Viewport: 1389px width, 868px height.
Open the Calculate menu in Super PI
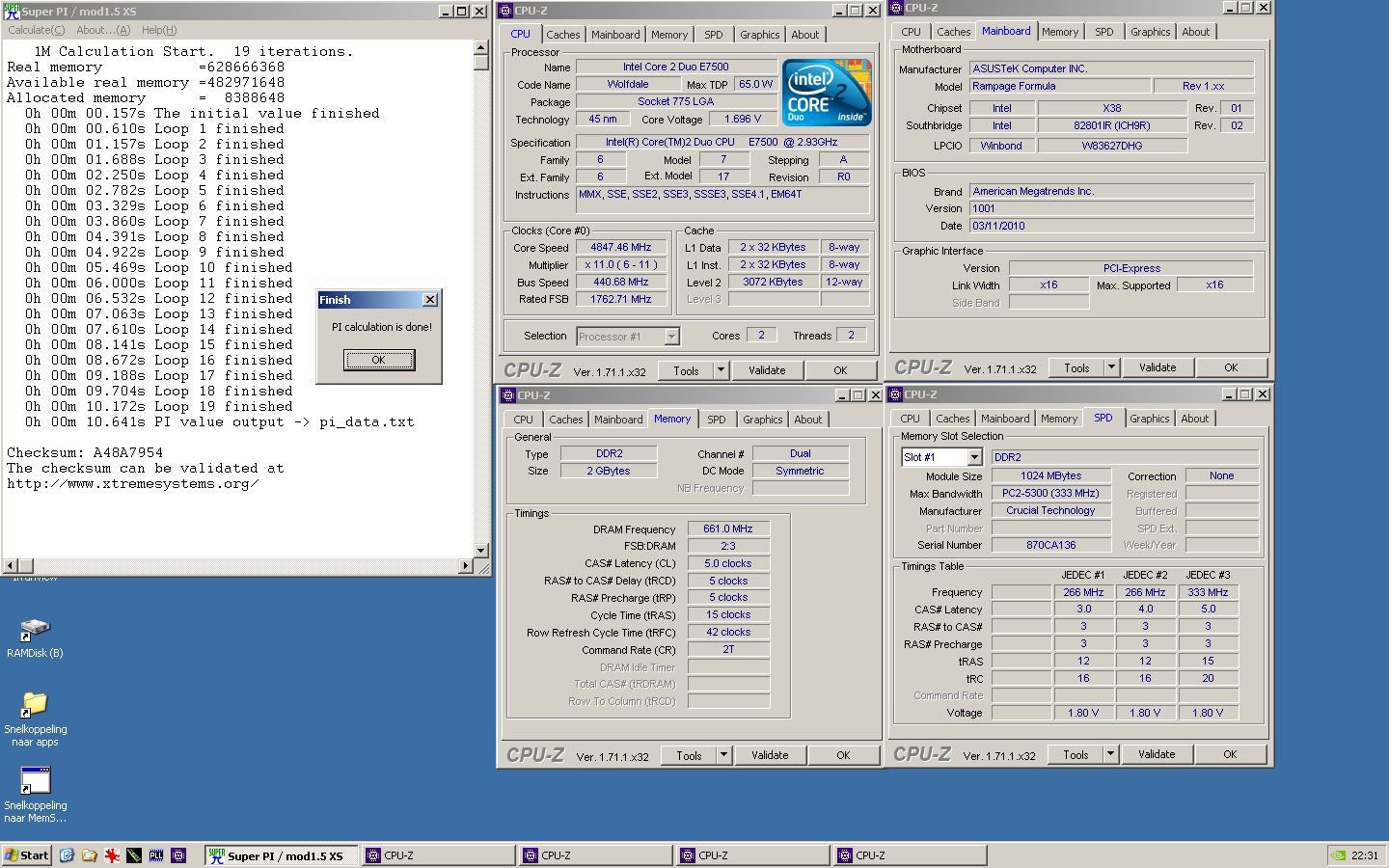pos(37,30)
